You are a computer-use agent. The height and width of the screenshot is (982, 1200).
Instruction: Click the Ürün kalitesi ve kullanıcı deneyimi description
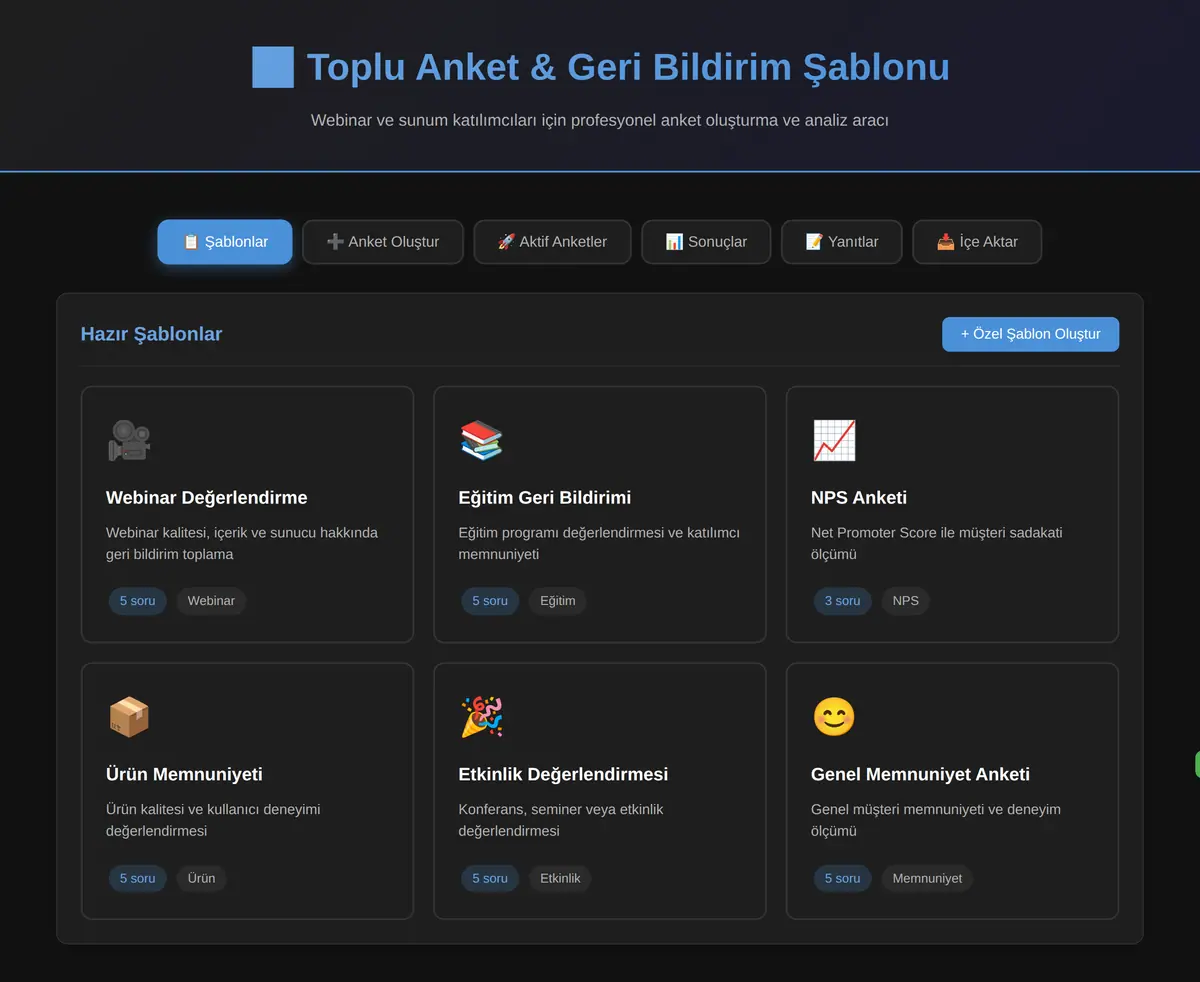click(213, 820)
